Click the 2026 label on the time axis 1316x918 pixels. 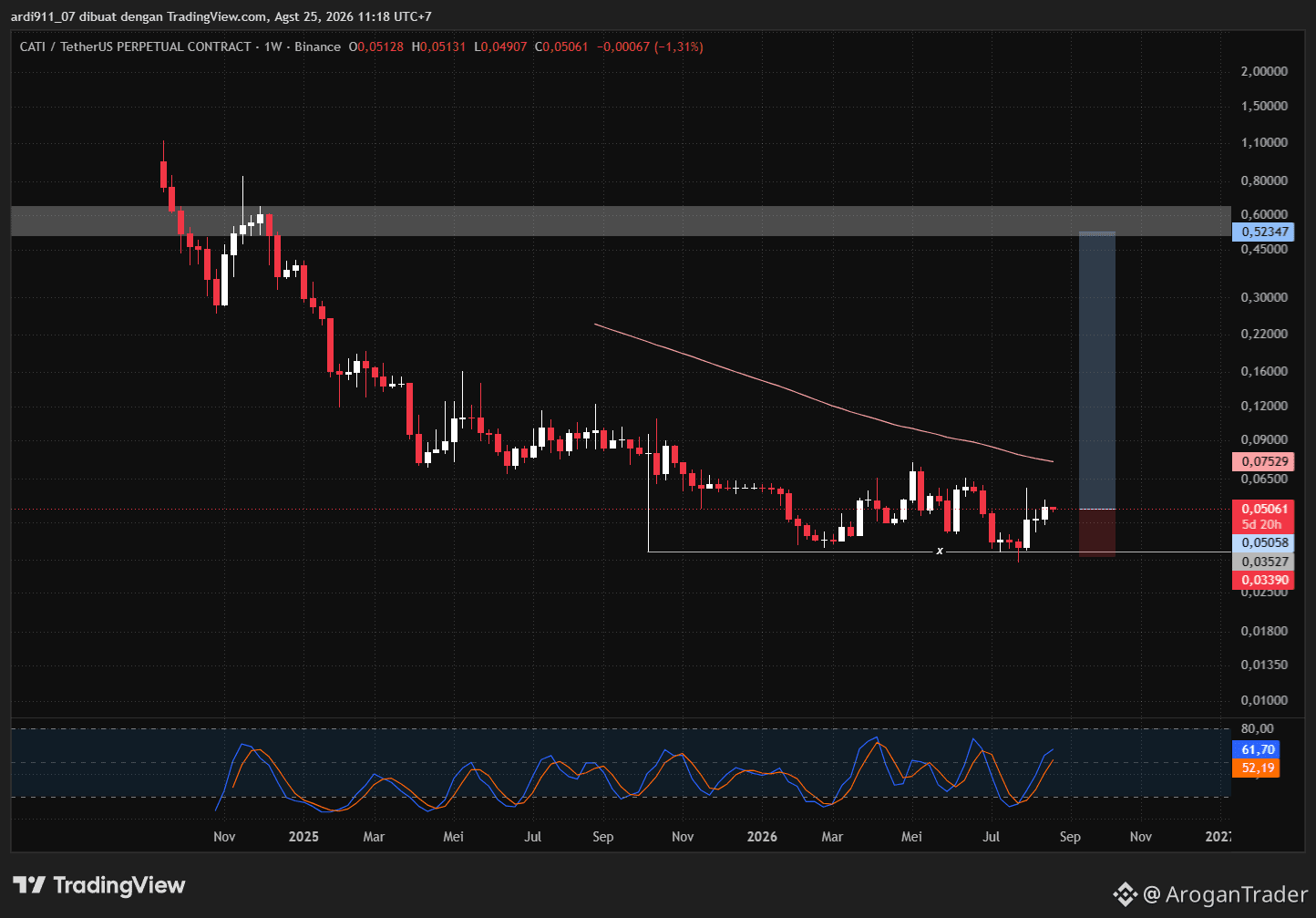tap(762, 837)
